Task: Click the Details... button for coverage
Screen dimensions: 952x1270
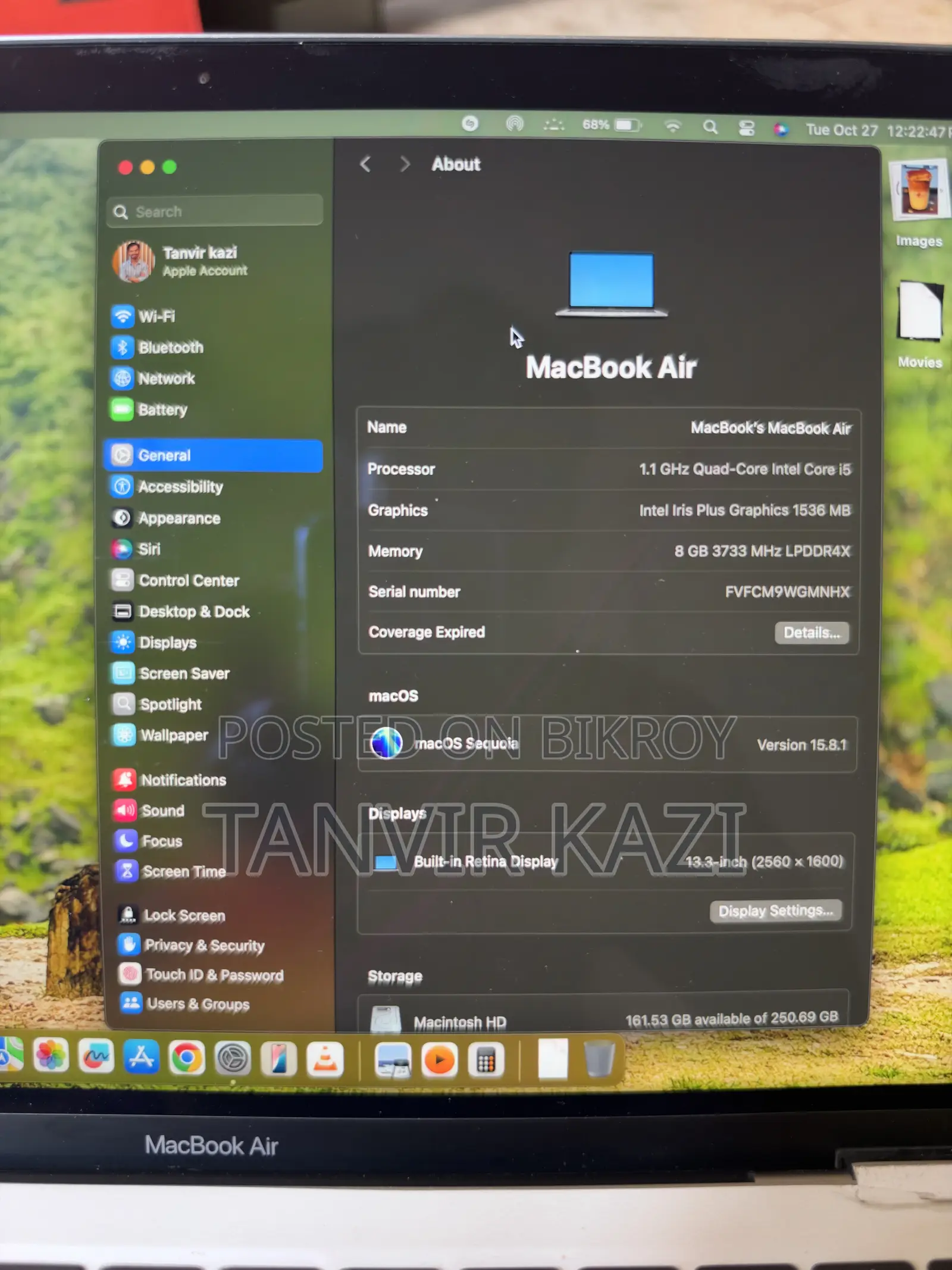Action: pos(812,633)
